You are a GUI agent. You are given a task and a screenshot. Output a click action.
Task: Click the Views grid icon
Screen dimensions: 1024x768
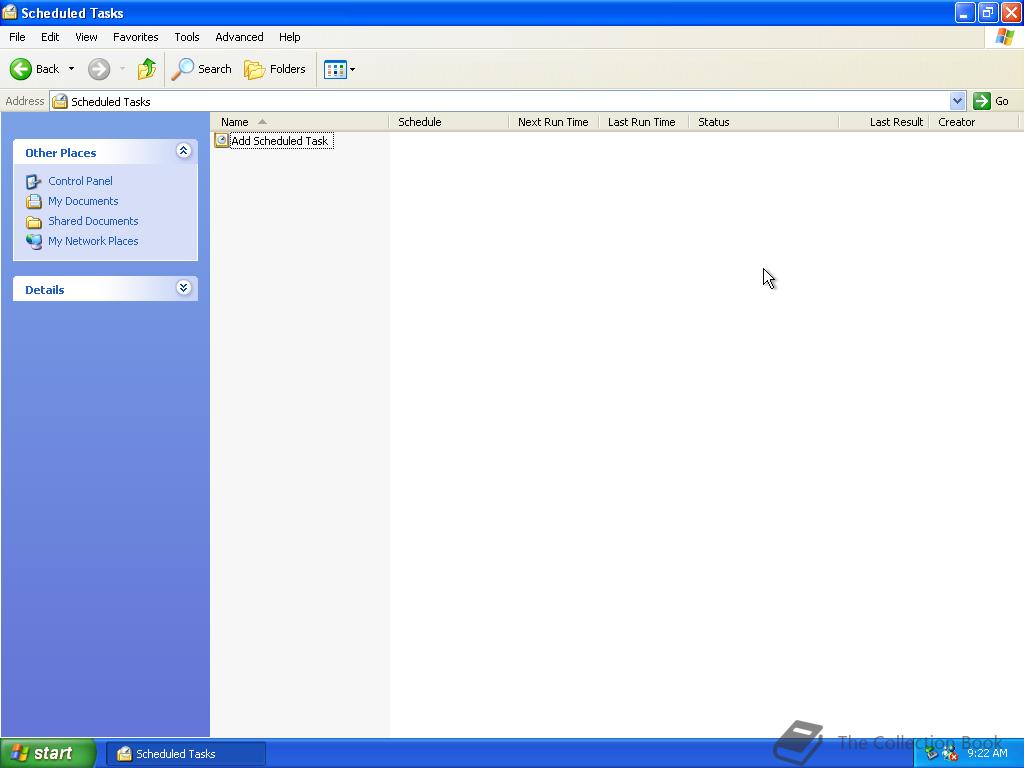pyautogui.click(x=335, y=69)
